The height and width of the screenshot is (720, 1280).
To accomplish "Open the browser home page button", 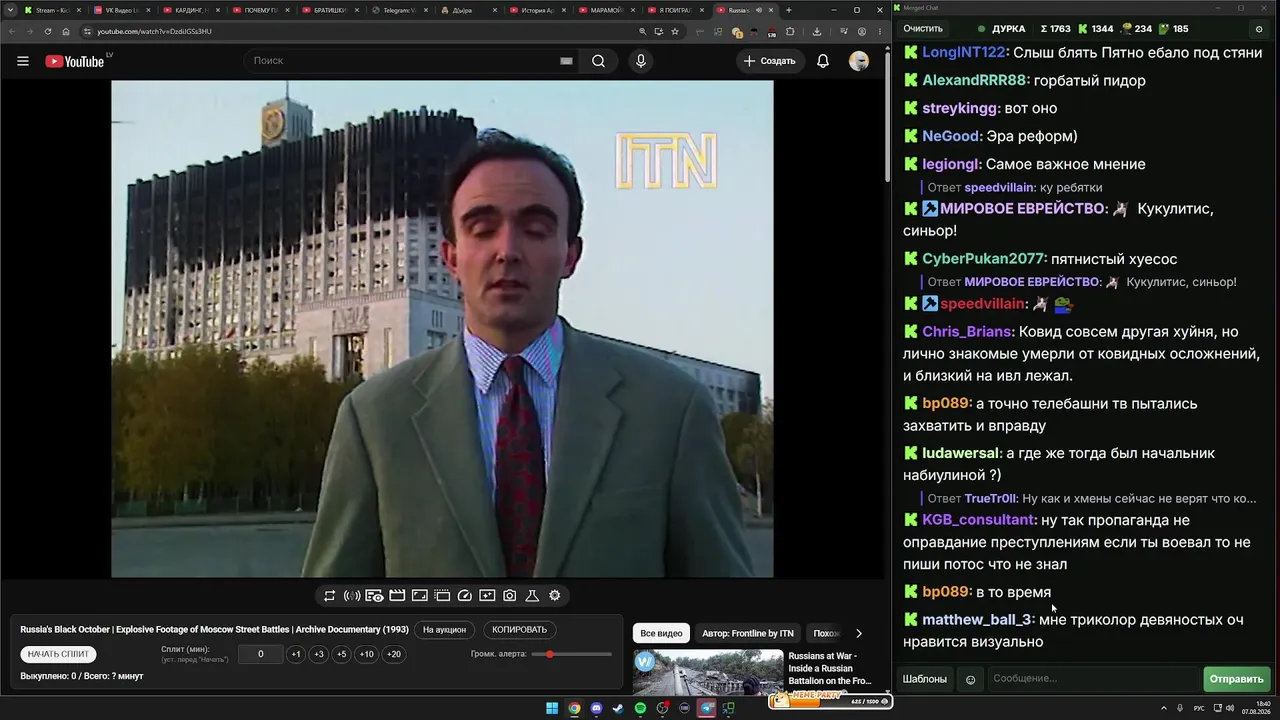I will click(66, 31).
